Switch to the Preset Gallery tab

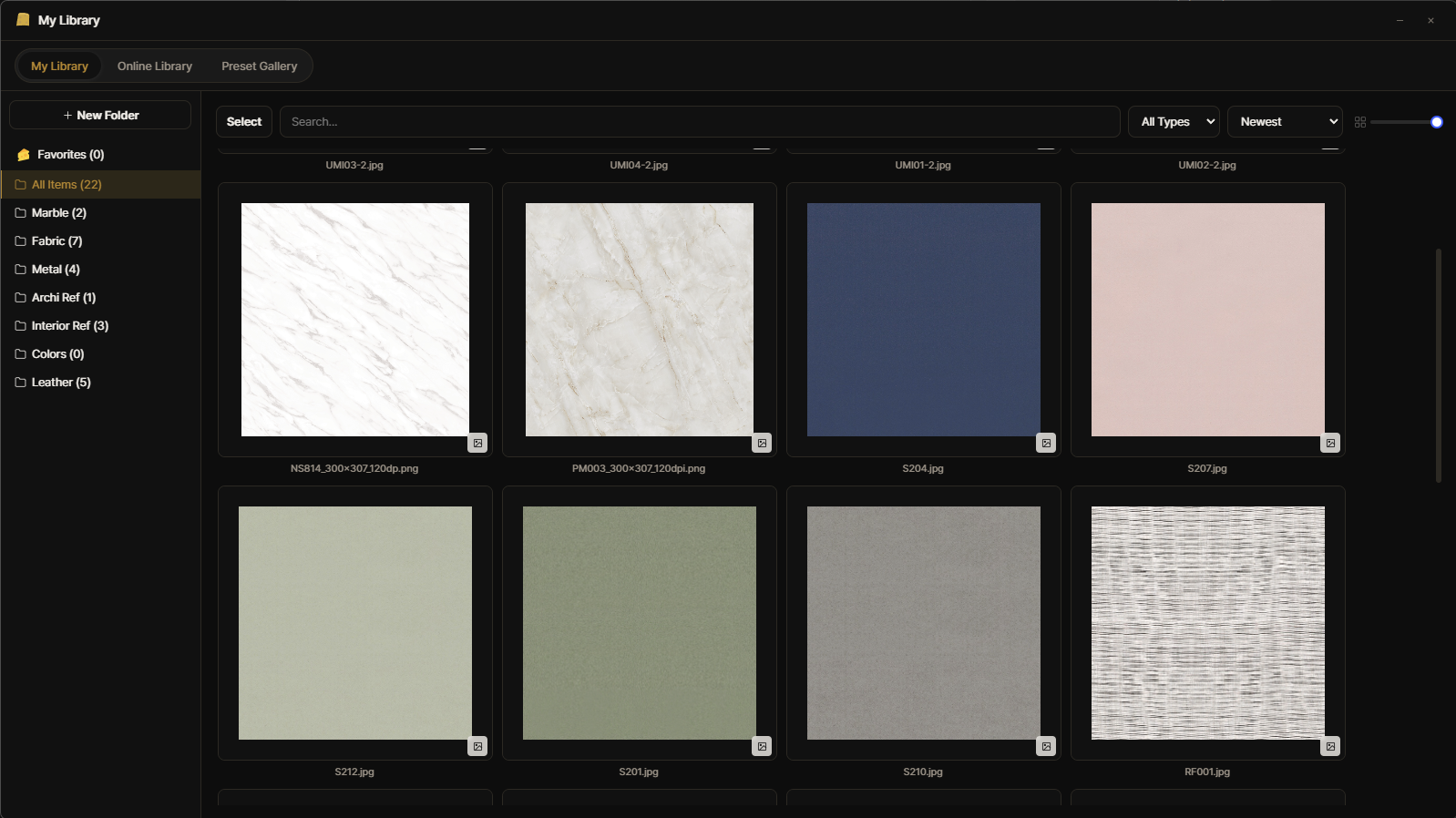tap(260, 66)
